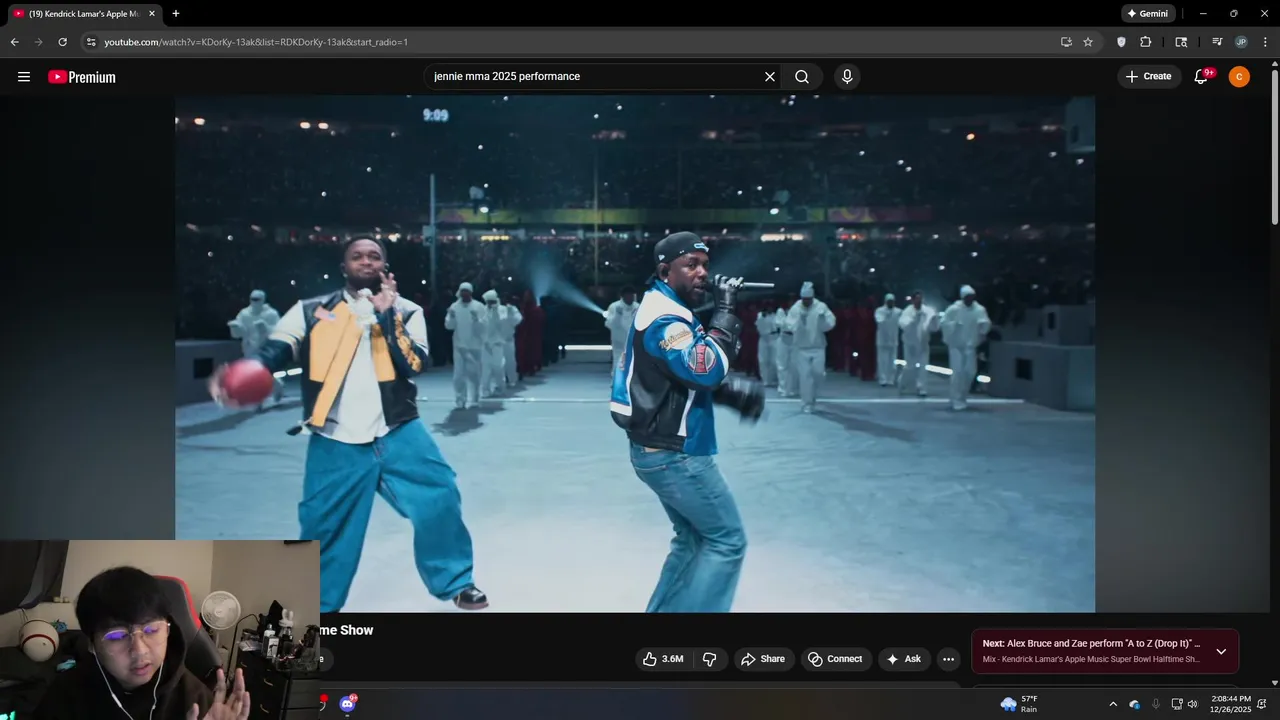
Task: Open the shield extension icon
Action: (1121, 42)
